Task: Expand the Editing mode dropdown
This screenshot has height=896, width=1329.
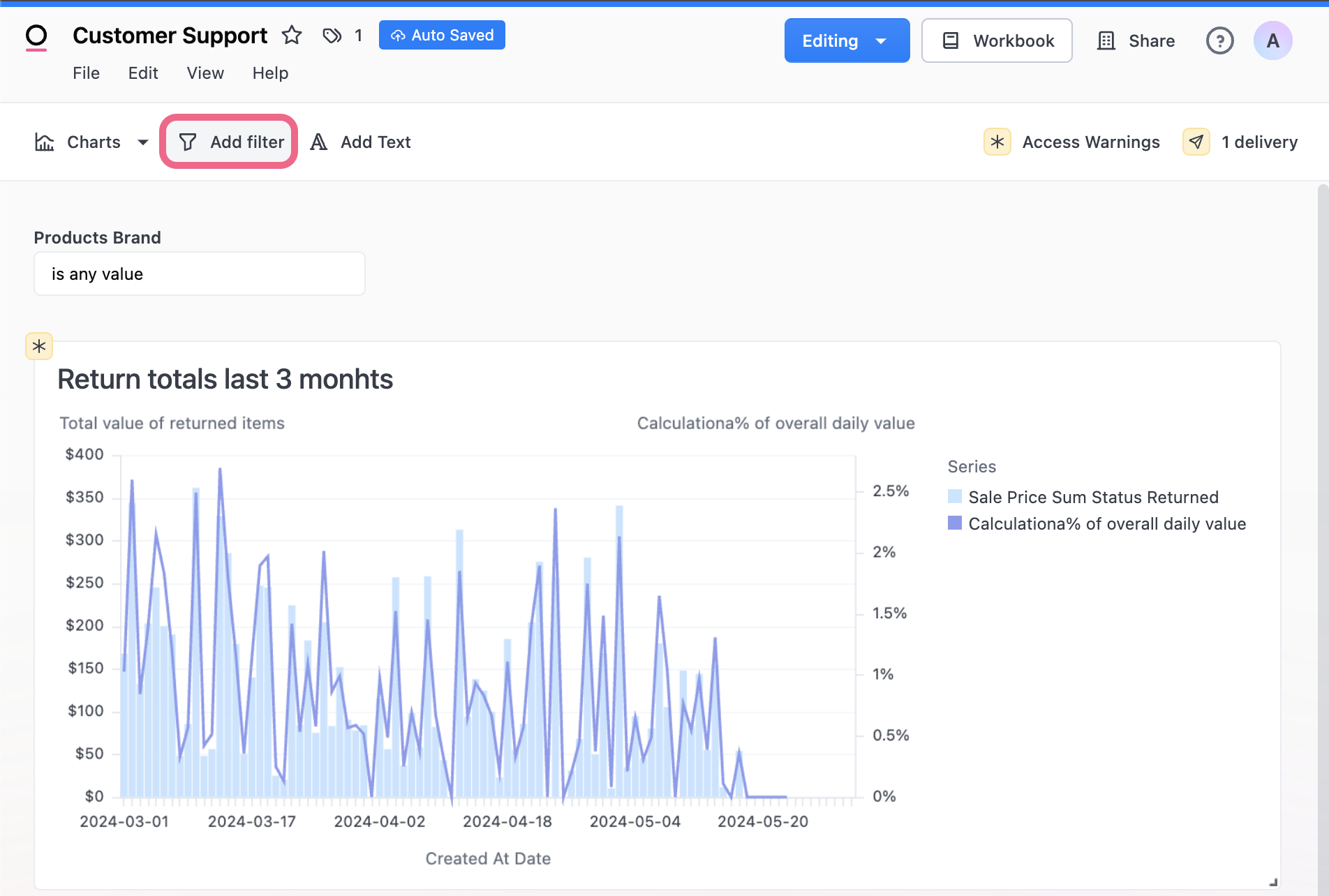Action: tap(881, 41)
